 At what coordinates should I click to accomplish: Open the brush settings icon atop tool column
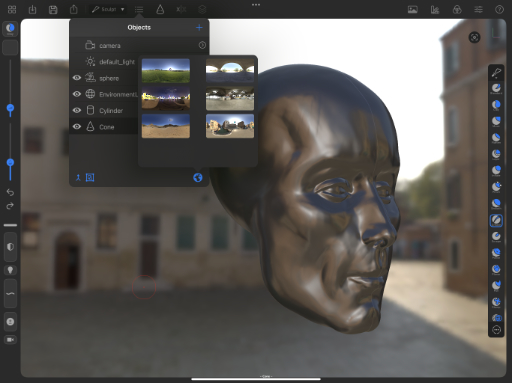pos(496,72)
